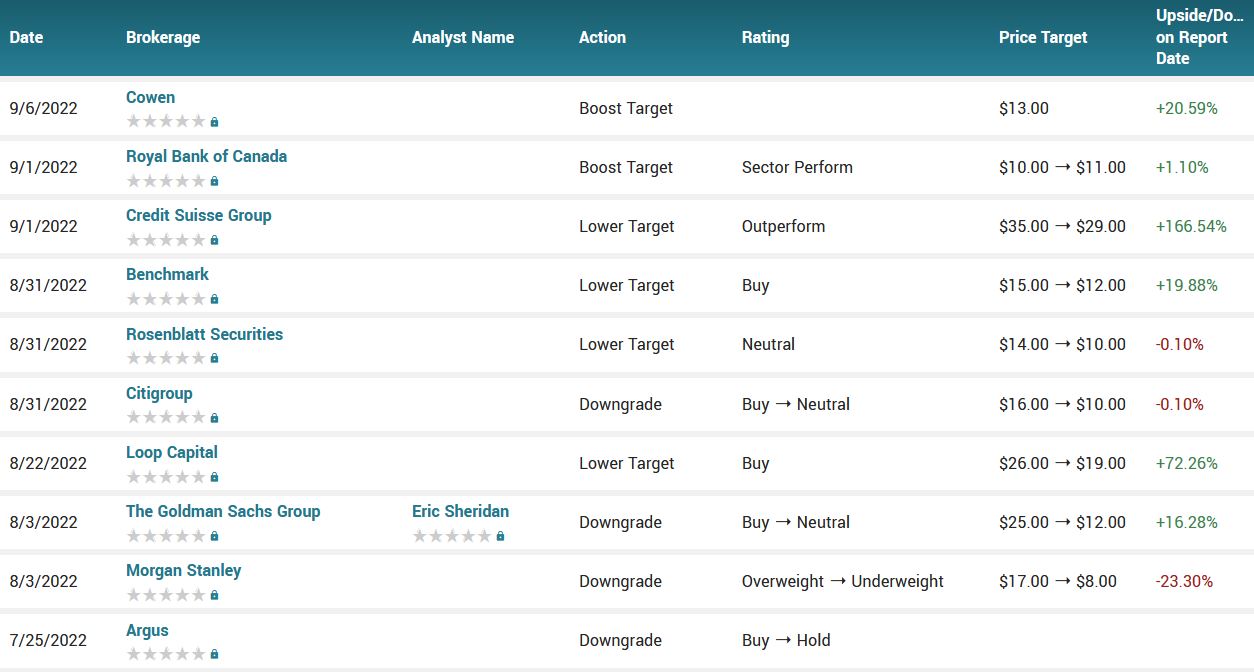Click the lock icon under The Goldman Sachs Group
The image size is (1254, 672).
[214, 536]
